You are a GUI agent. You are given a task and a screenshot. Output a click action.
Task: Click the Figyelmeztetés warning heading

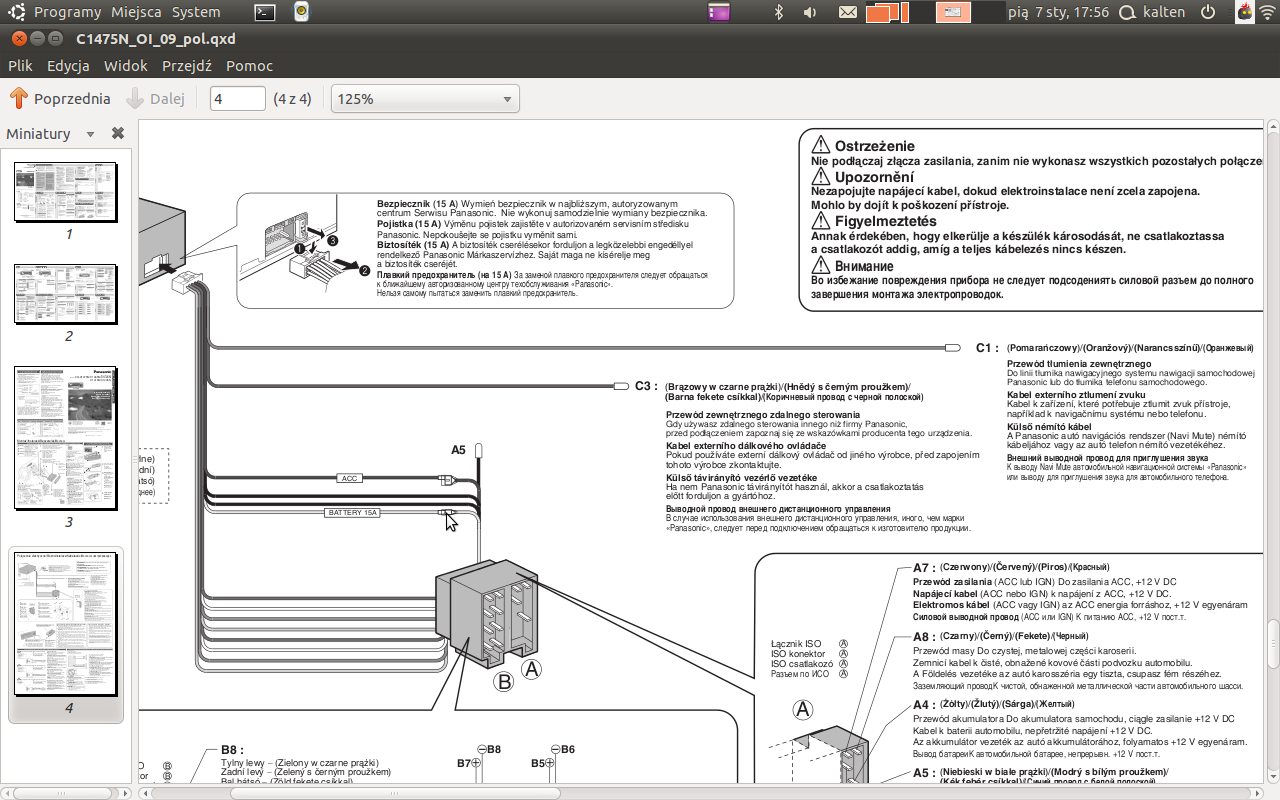[x=886, y=221]
